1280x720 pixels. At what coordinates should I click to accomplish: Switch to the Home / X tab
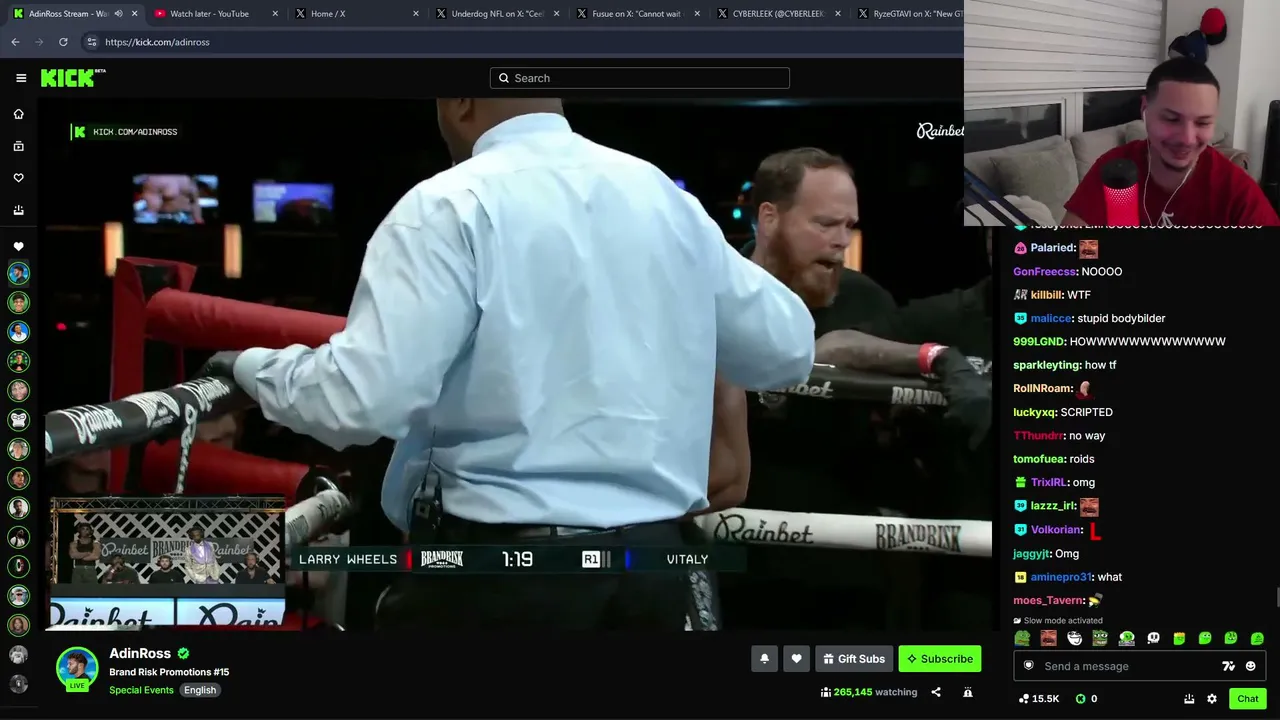(x=327, y=14)
